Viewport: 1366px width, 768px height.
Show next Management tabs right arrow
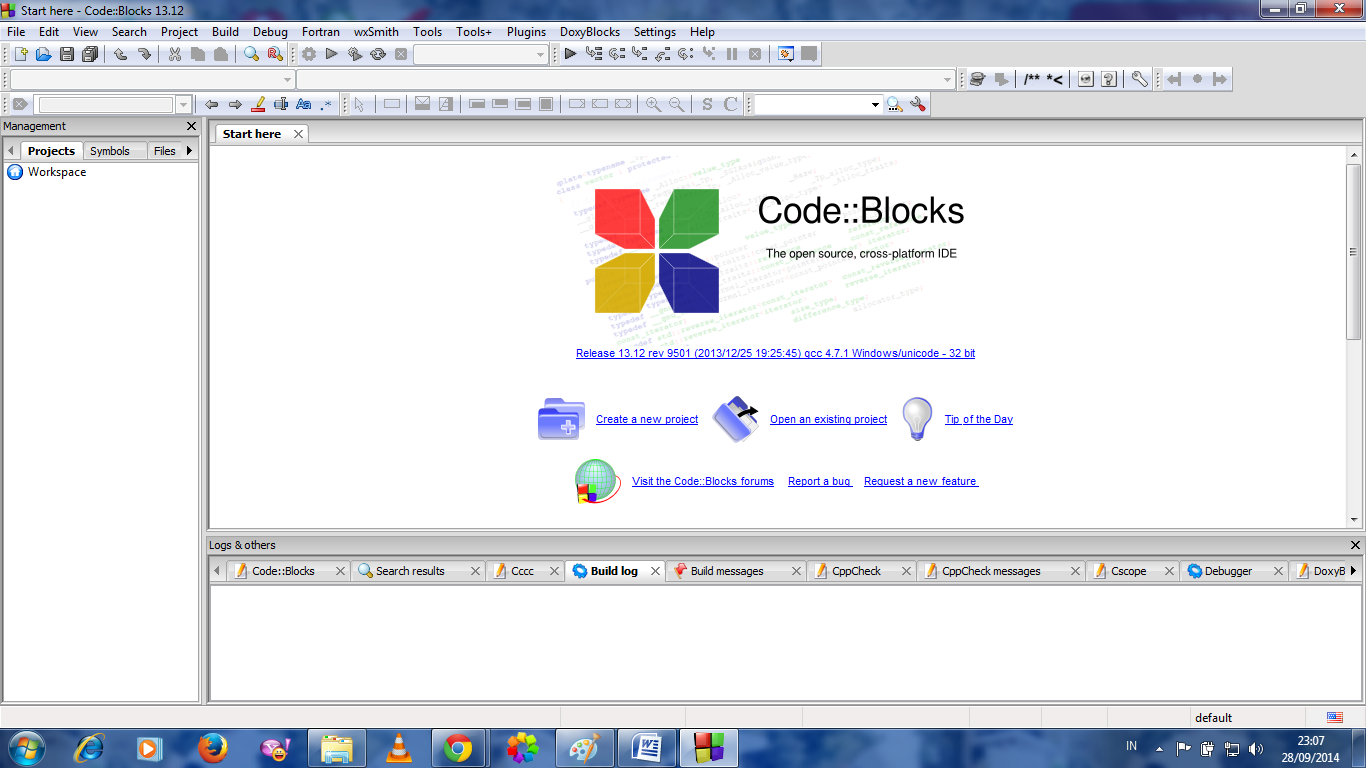tap(189, 151)
